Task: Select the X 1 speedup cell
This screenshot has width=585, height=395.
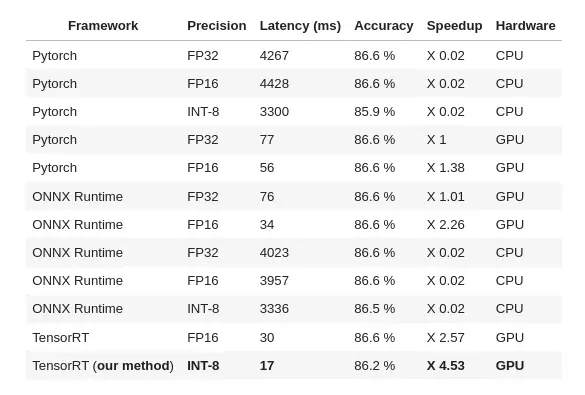Action: point(437,139)
